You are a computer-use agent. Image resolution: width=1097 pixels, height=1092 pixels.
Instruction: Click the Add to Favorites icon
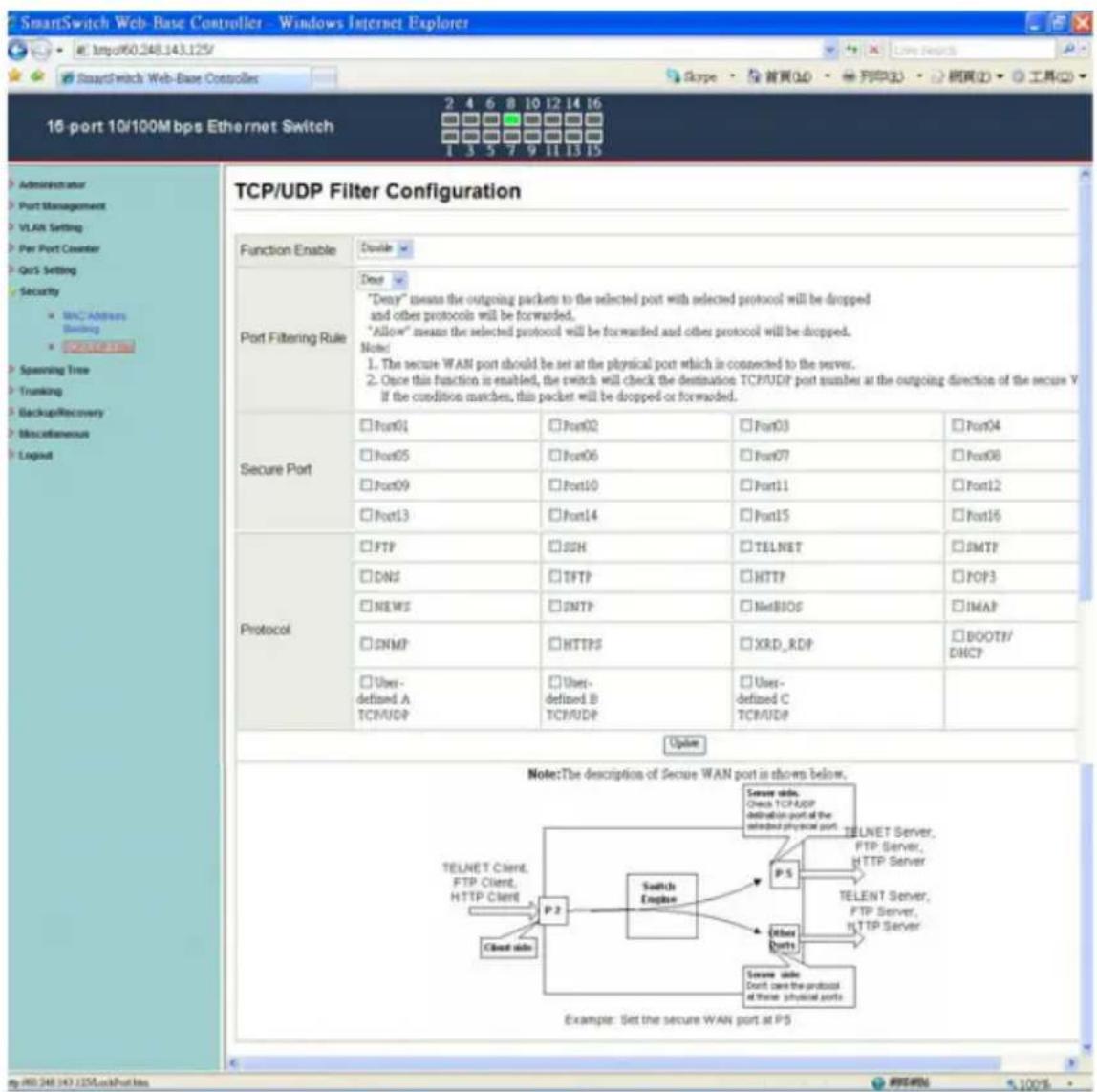tap(38, 75)
